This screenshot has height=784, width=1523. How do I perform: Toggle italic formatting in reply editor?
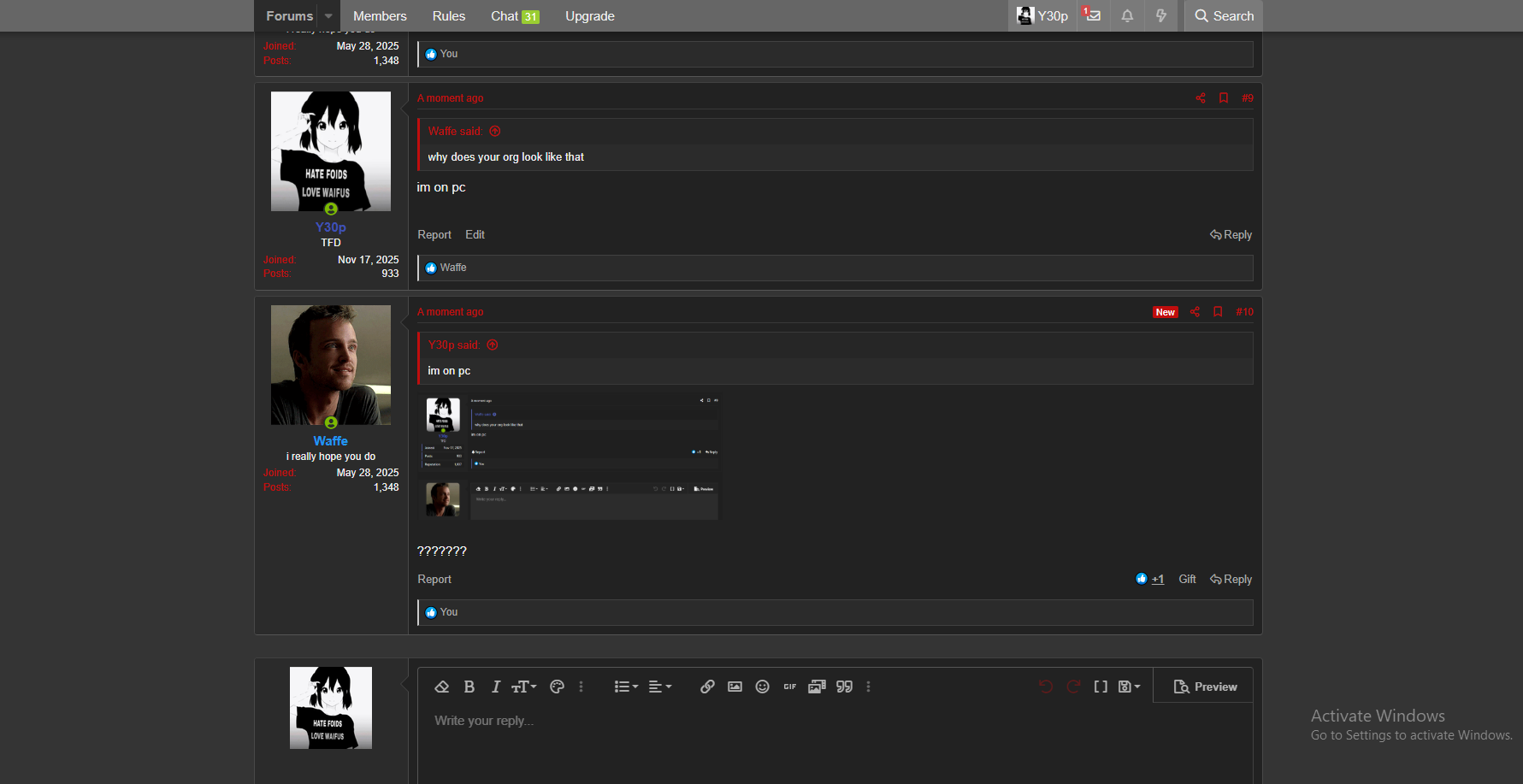tap(495, 687)
